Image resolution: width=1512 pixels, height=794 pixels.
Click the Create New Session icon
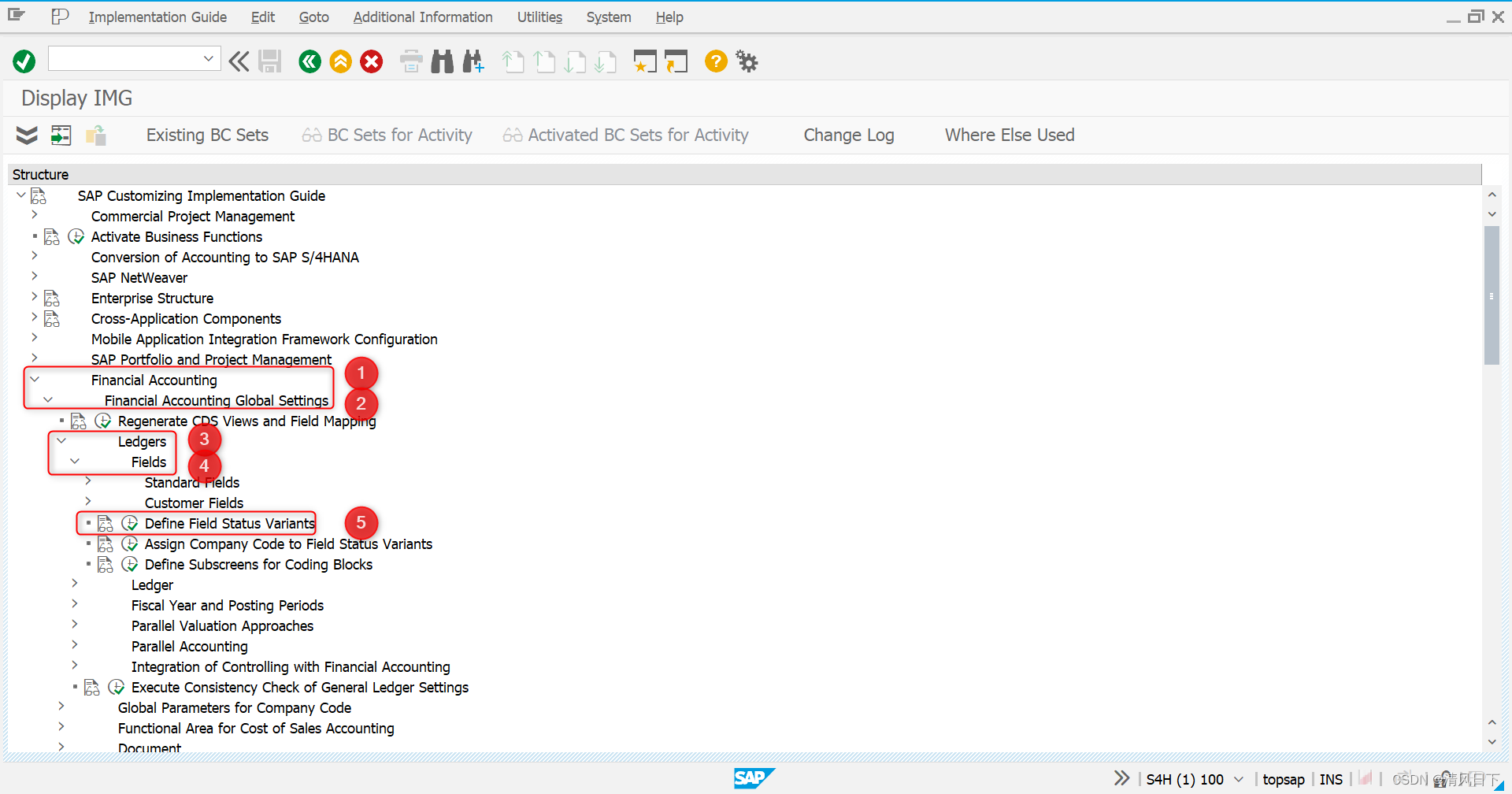(645, 61)
